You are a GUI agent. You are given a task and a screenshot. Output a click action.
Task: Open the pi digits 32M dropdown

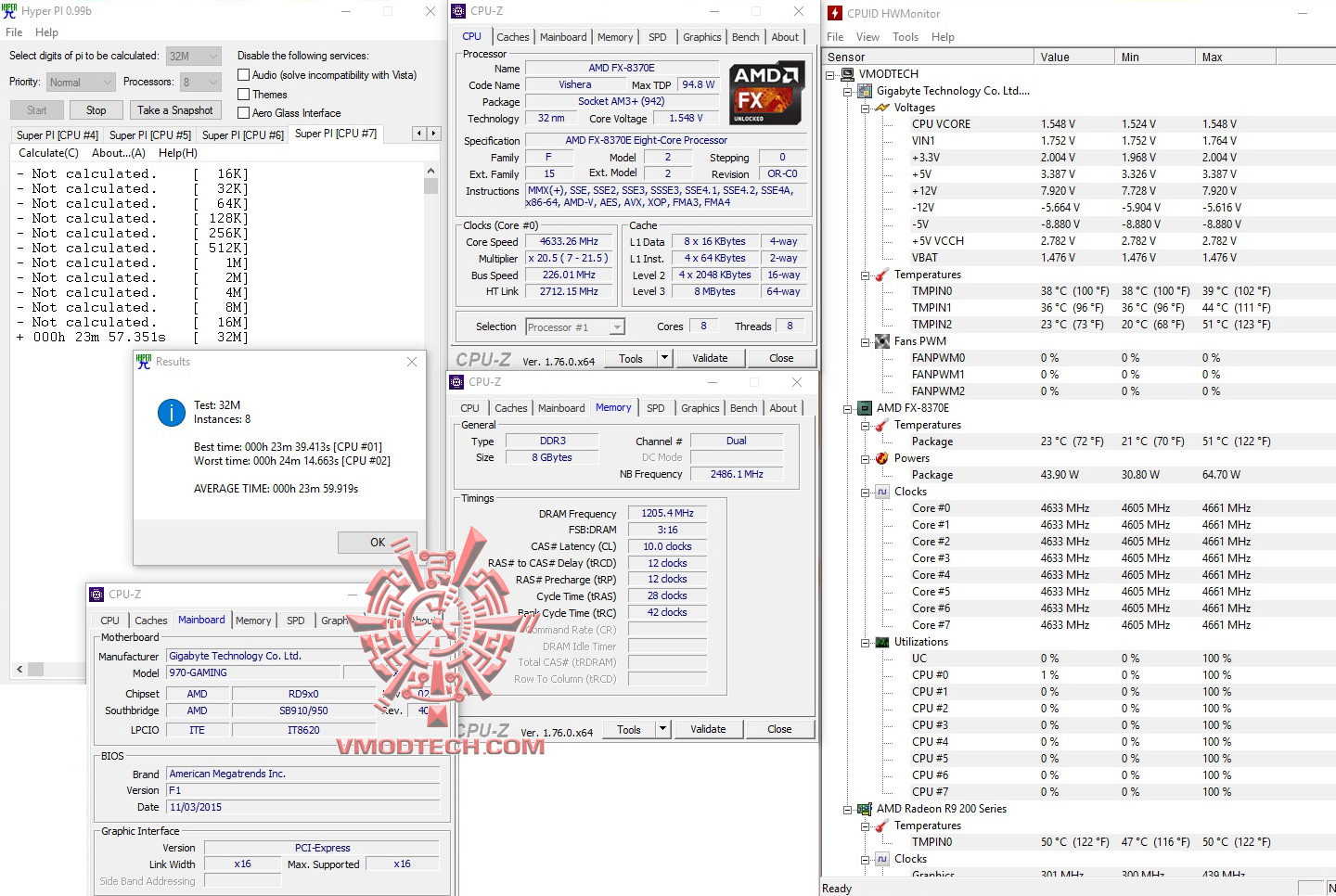[194, 57]
